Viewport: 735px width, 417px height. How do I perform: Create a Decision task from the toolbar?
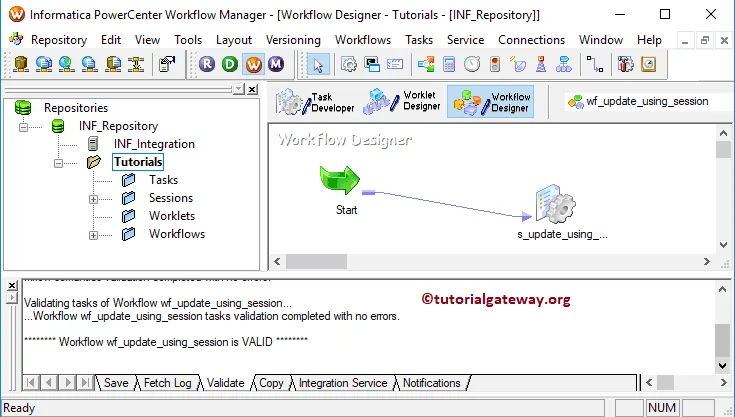point(426,64)
